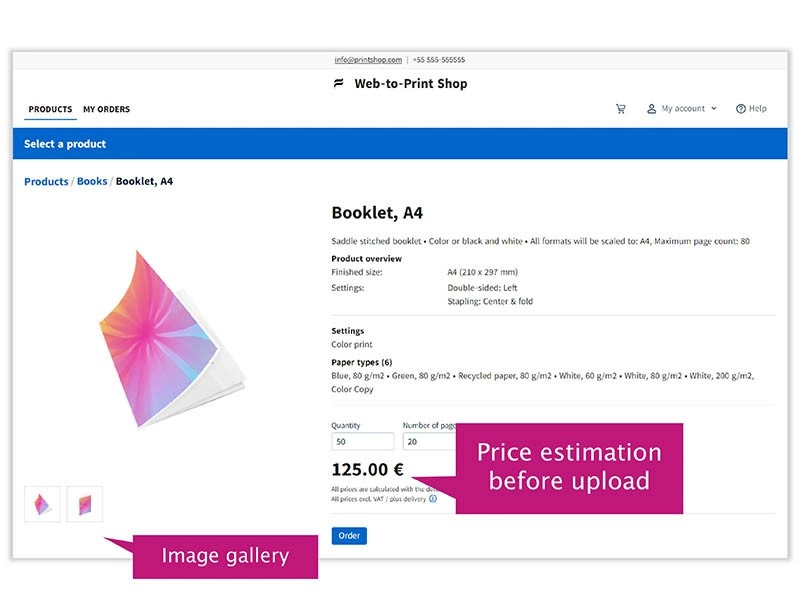
Task: Expand the My account dropdown chevron
Action: [714, 109]
